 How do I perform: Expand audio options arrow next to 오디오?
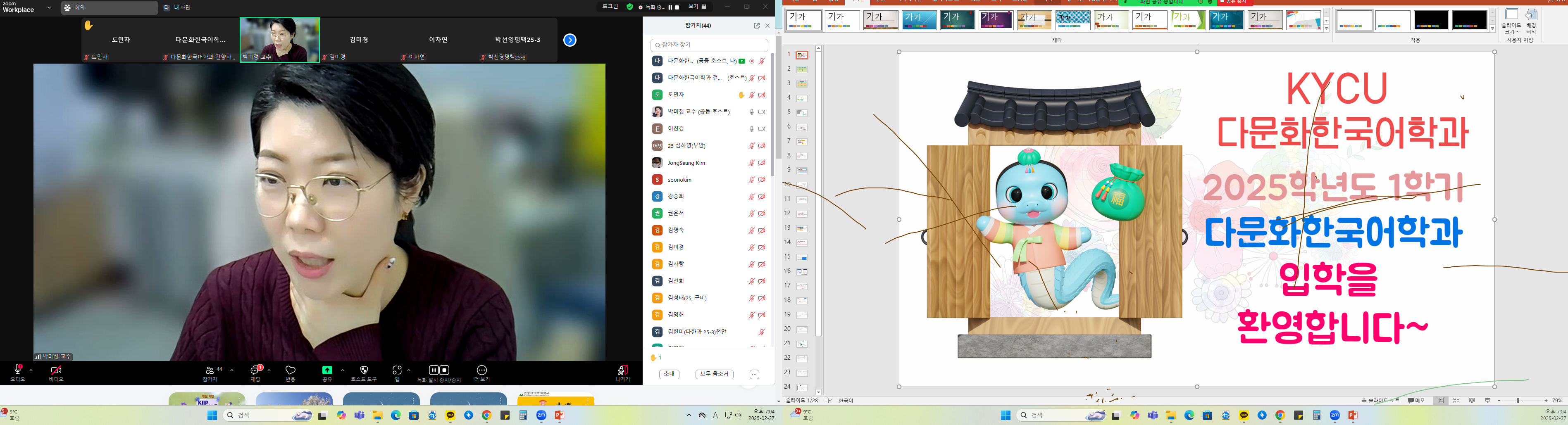coord(31,370)
